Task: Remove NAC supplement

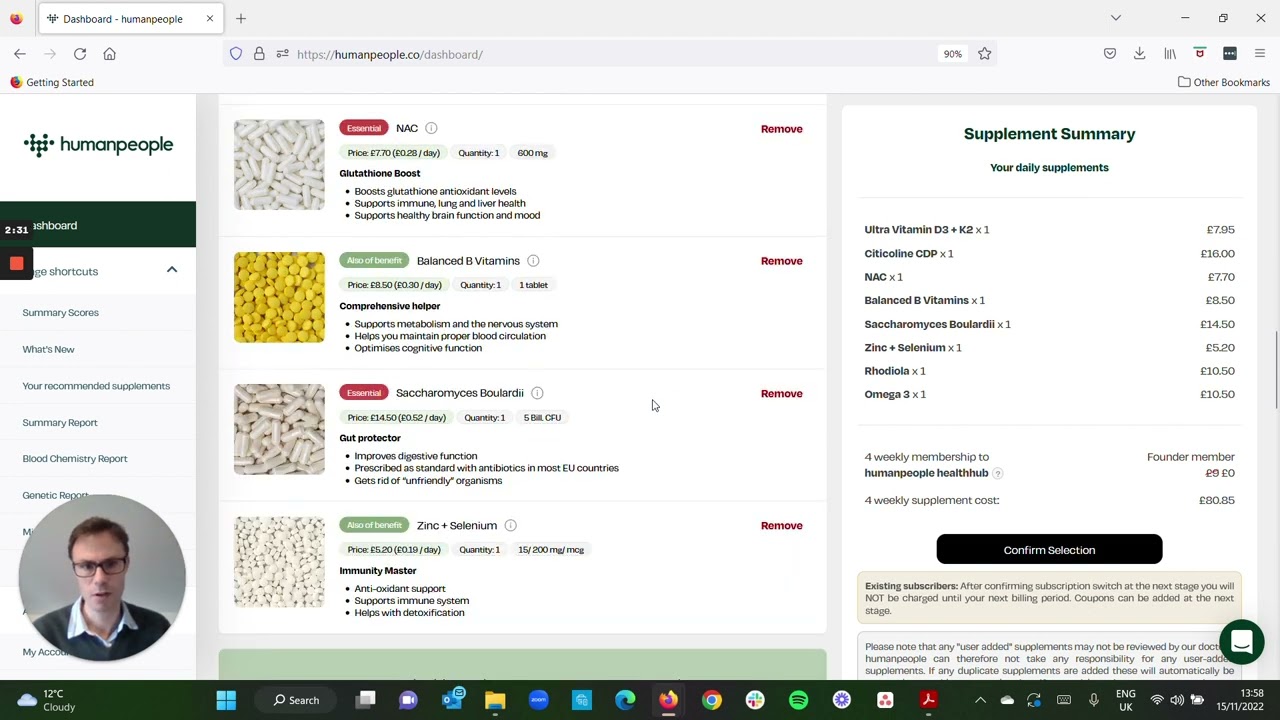Action: tap(781, 129)
